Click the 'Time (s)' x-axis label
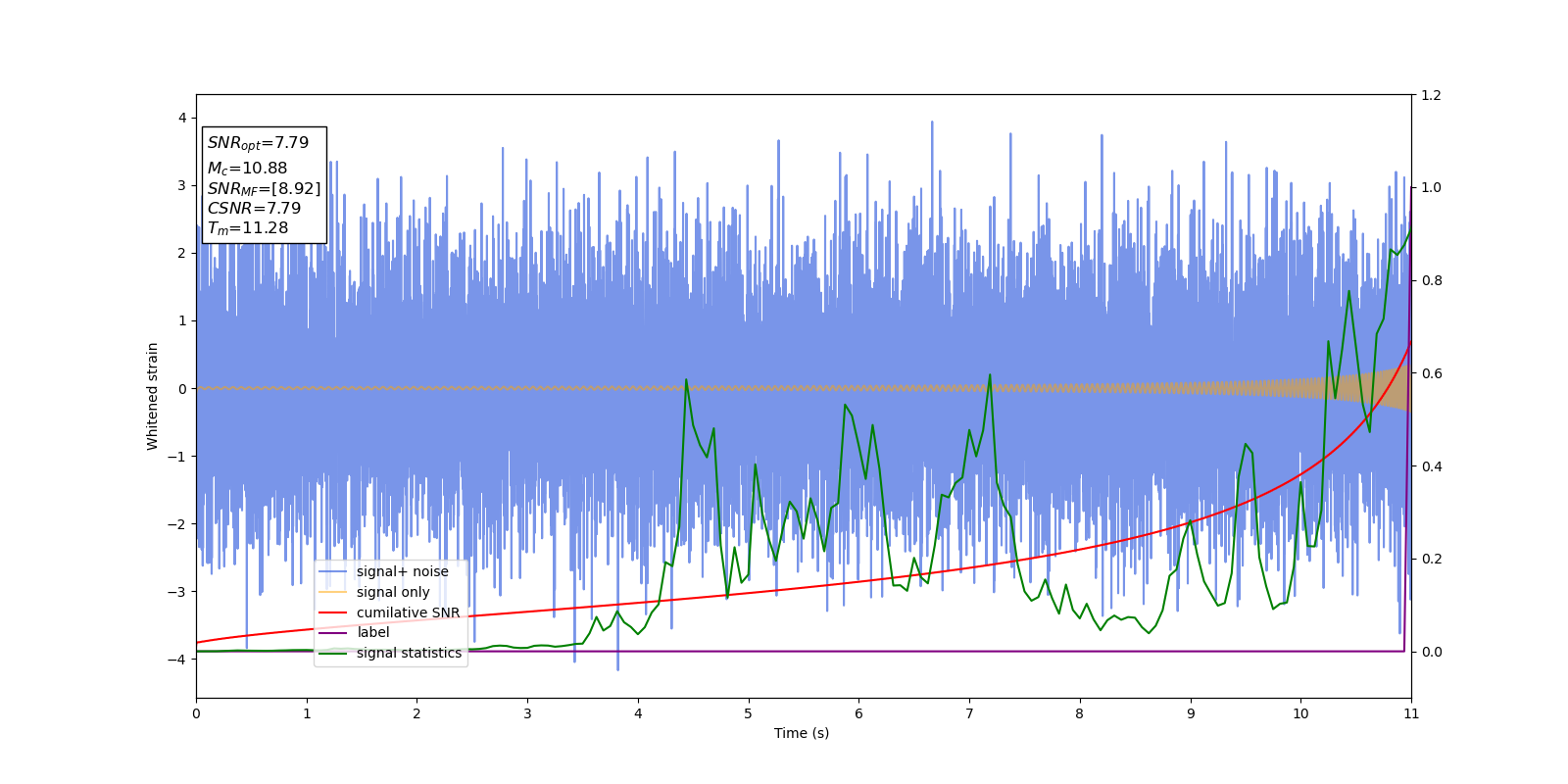Image resolution: width=1568 pixels, height=784 pixels. click(x=802, y=733)
